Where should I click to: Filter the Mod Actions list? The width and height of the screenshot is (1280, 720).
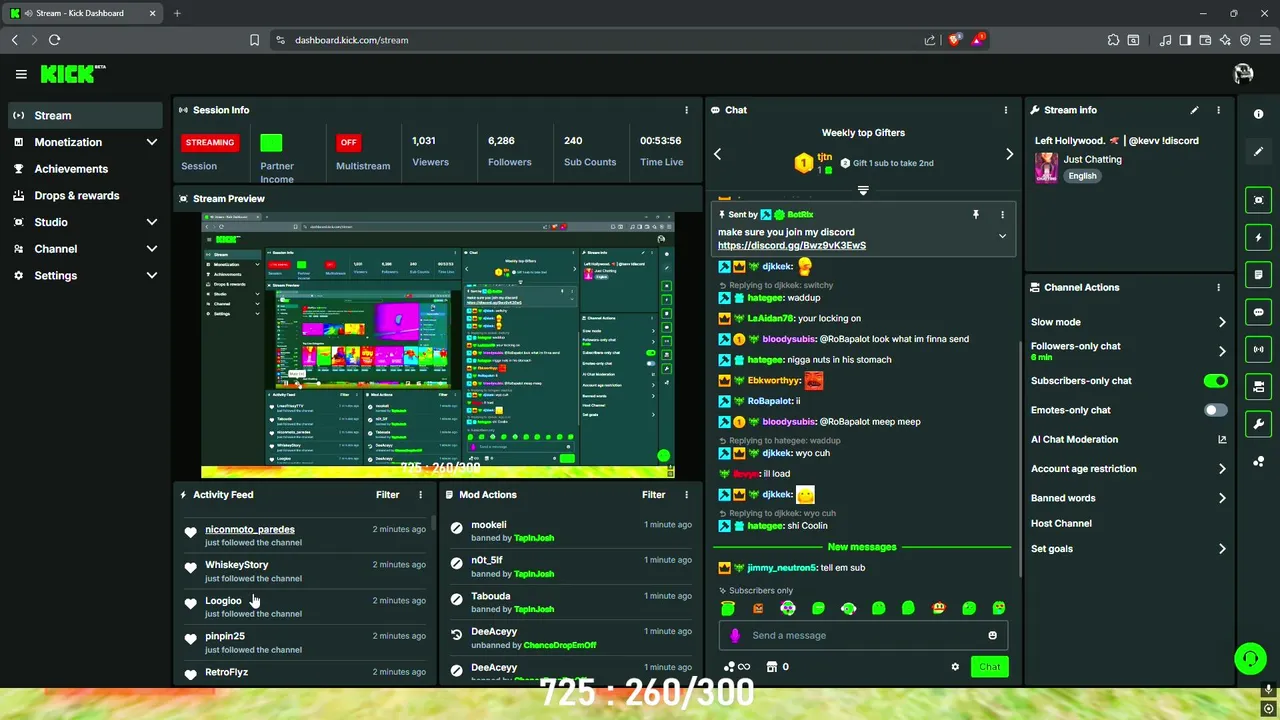pyautogui.click(x=653, y=495)
